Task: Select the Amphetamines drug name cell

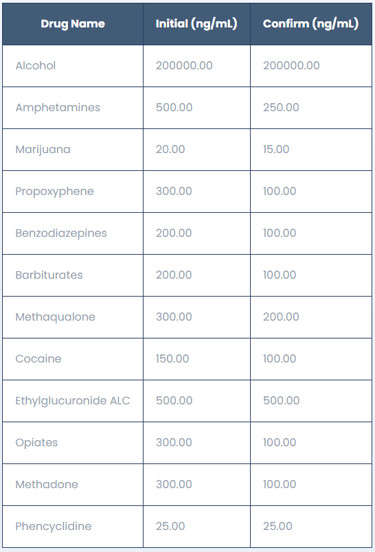Action: pos(73,108)
